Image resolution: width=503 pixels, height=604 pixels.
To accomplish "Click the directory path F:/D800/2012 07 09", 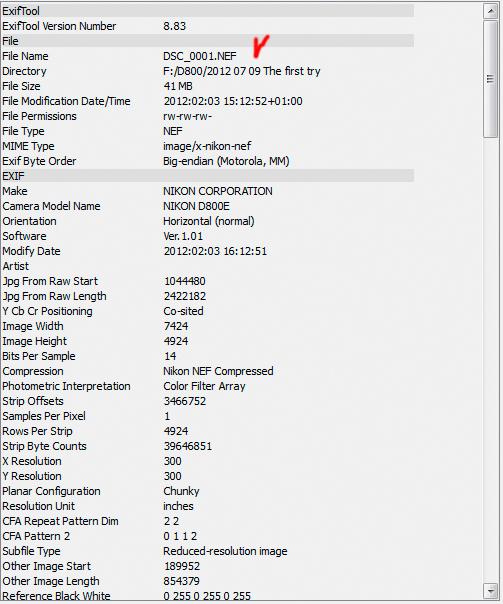I will pos(212,71).
